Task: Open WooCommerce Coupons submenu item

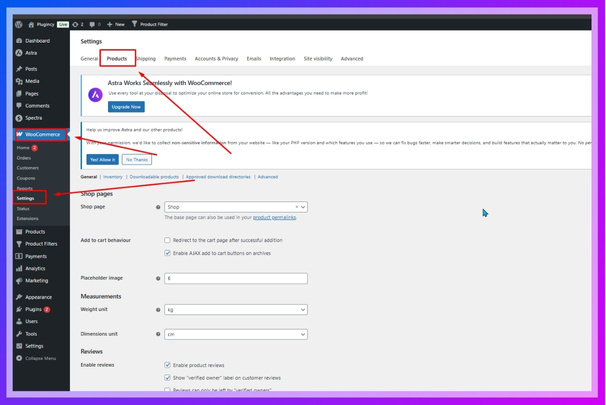Action: 26,178
